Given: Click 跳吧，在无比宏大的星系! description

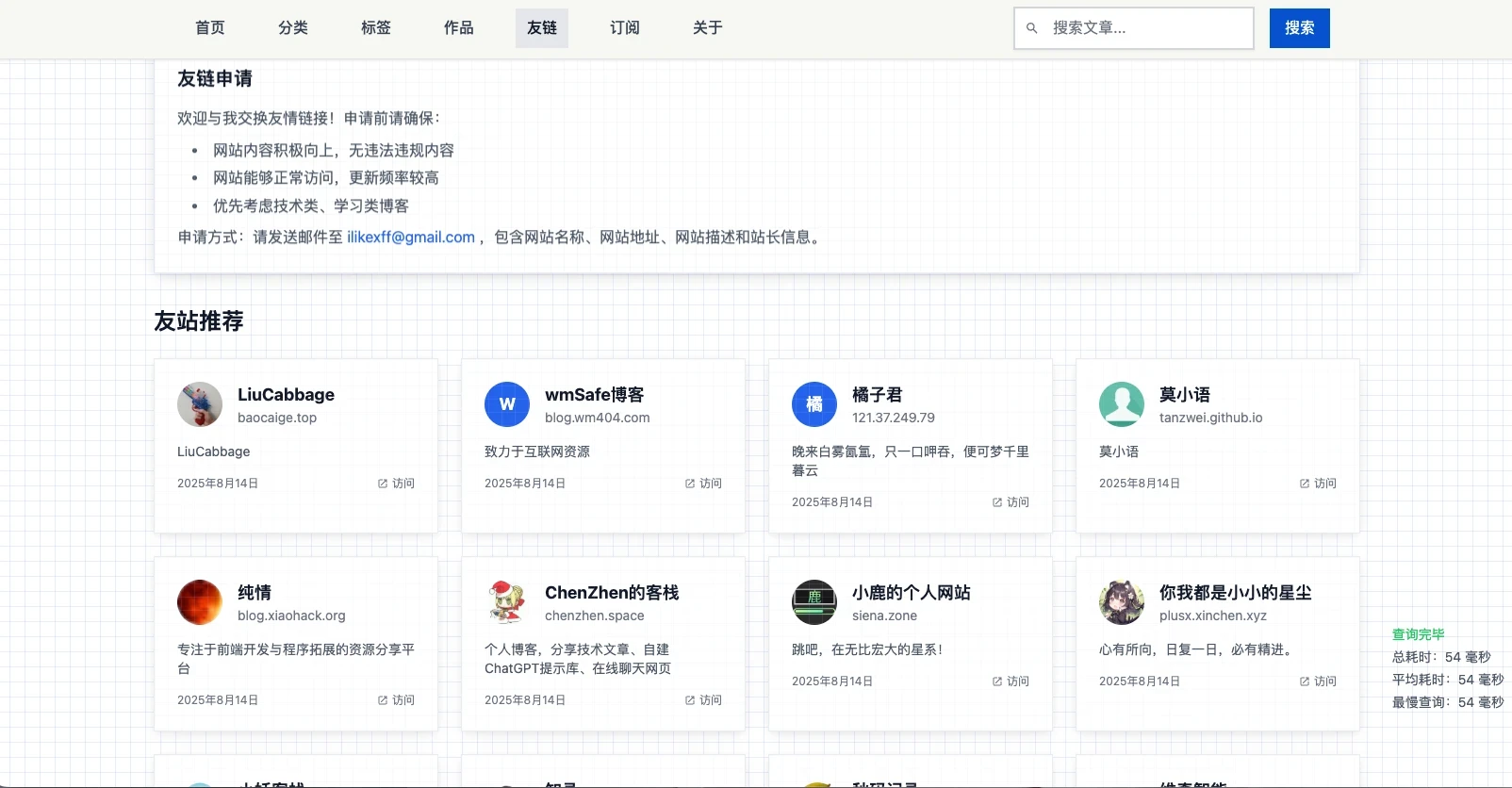Looking at the screenshot, I should [x=867, y=649].
